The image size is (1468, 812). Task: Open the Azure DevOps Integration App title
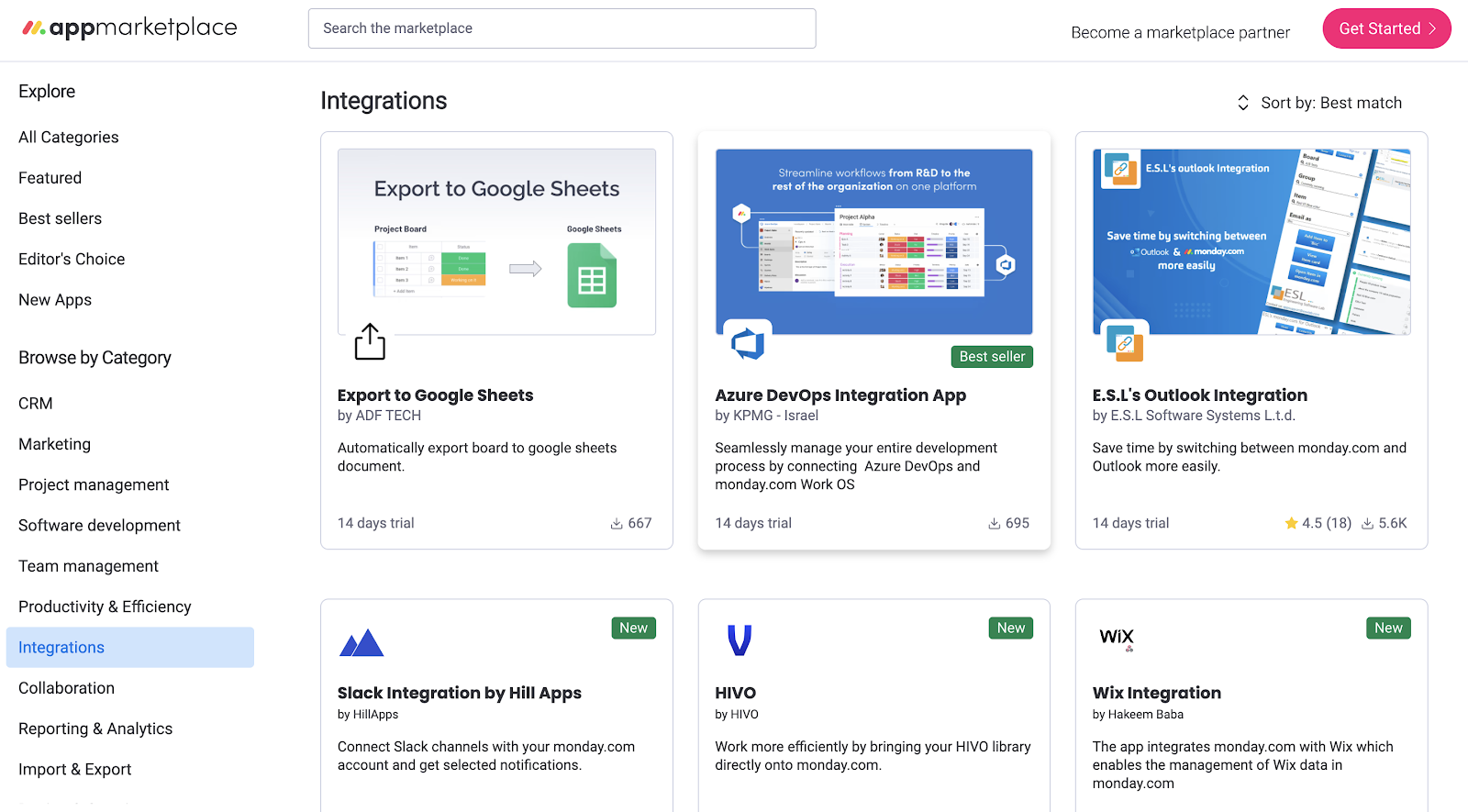840,395
